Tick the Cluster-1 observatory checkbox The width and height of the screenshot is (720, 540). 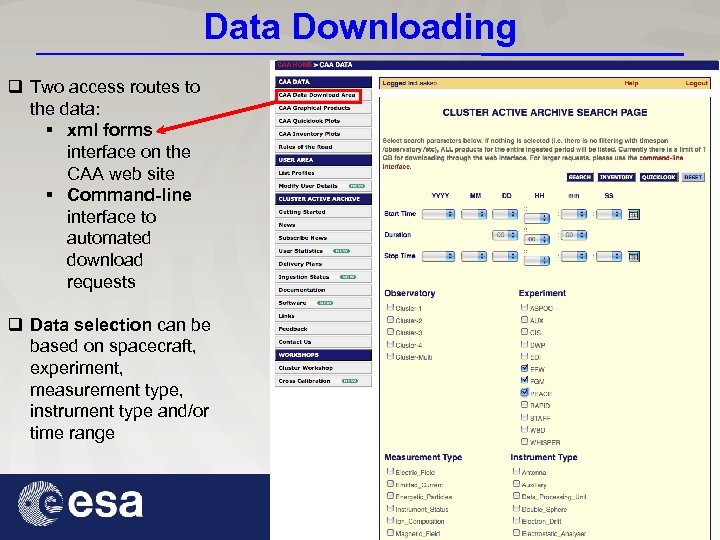390,307
